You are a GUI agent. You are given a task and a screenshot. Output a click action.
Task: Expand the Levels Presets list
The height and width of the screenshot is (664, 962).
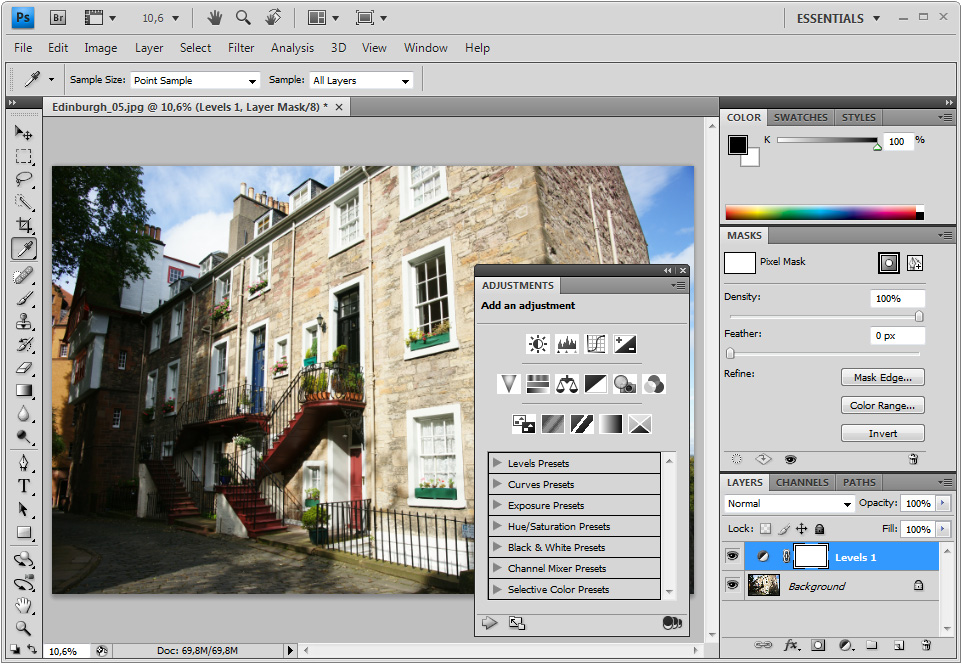click(497, 463)
